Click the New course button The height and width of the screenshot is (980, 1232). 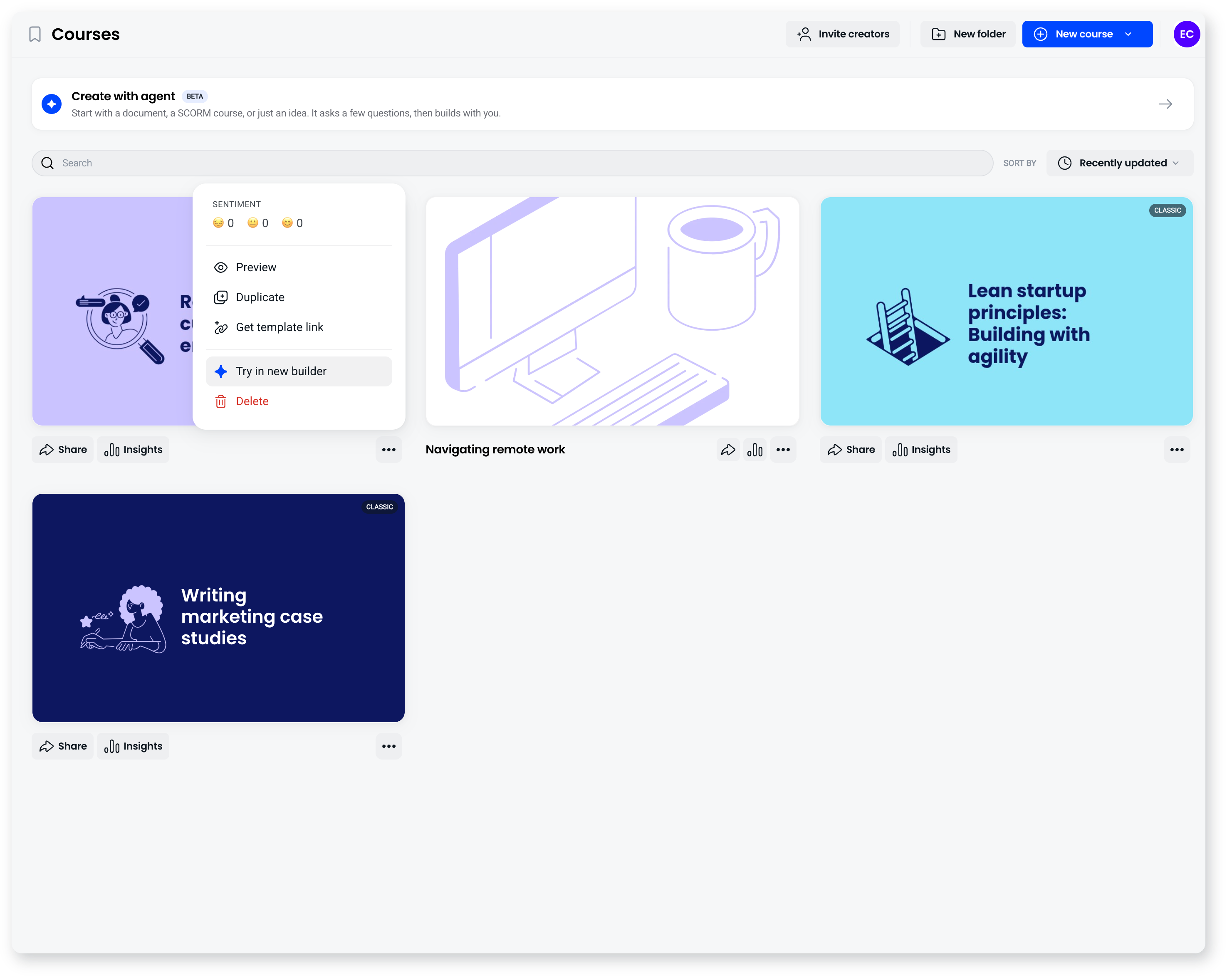tap(1087, 34)
